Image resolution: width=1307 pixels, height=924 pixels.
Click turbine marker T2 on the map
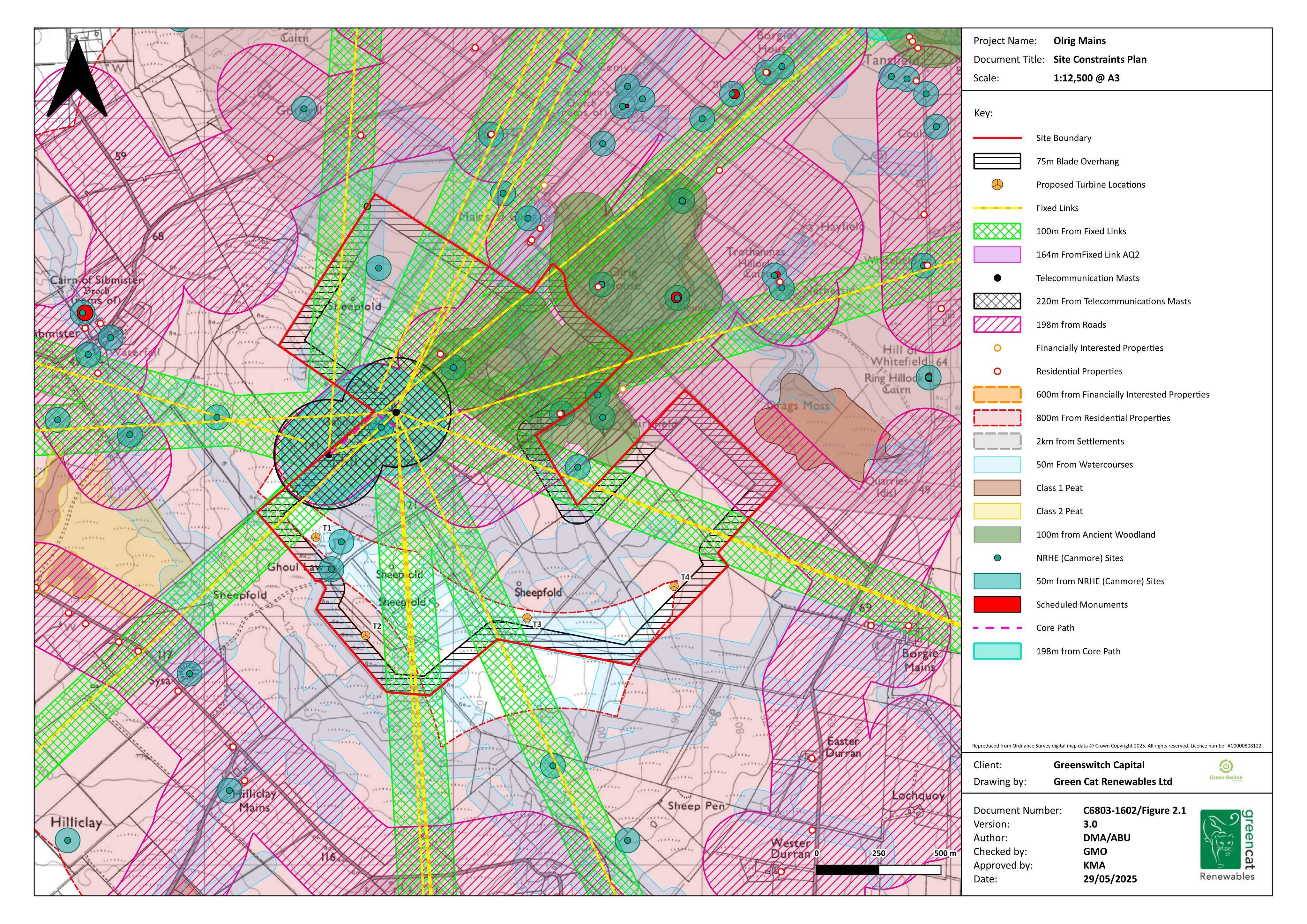366,635
